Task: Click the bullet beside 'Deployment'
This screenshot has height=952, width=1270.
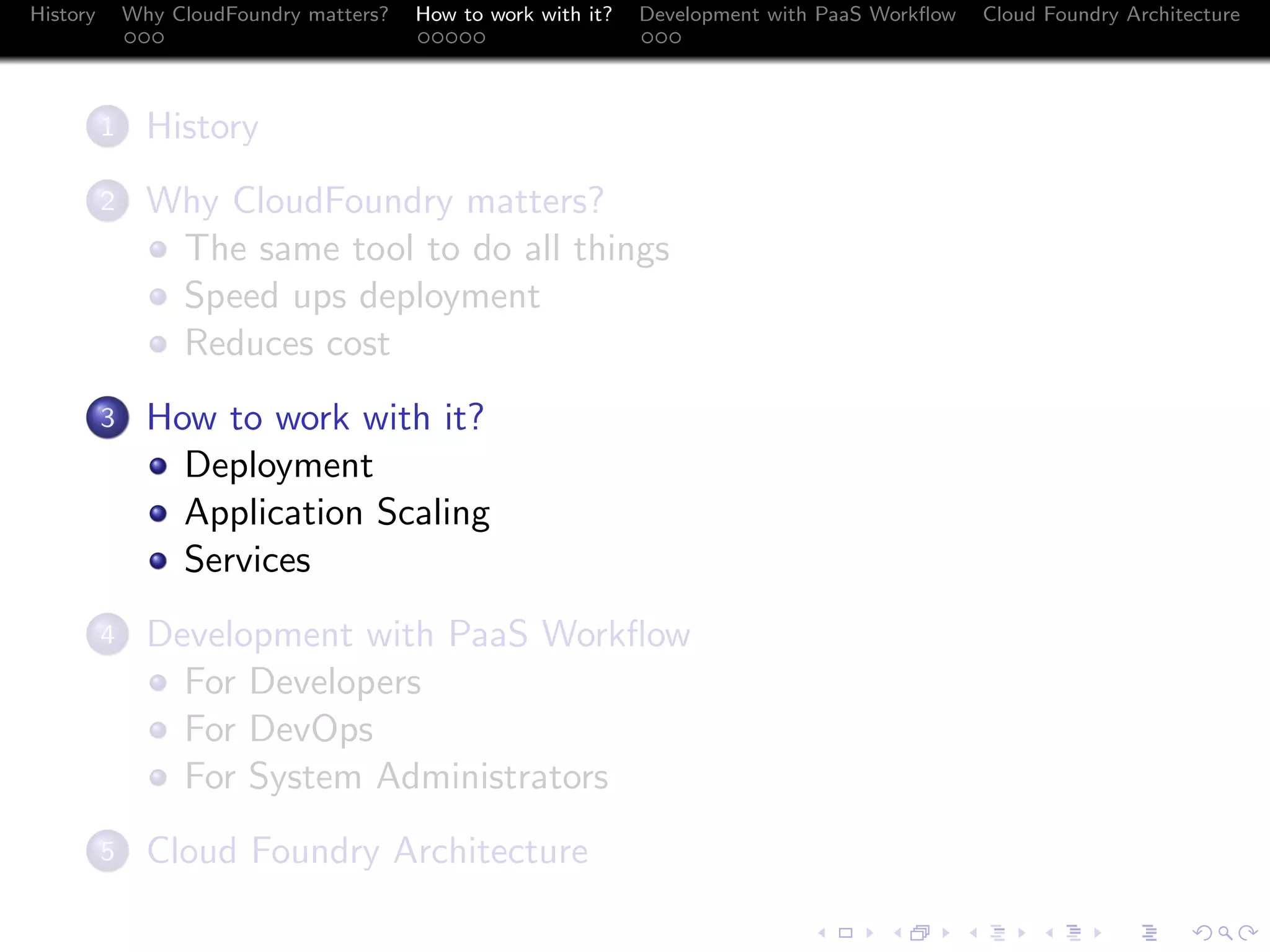Action: [158, 466]
